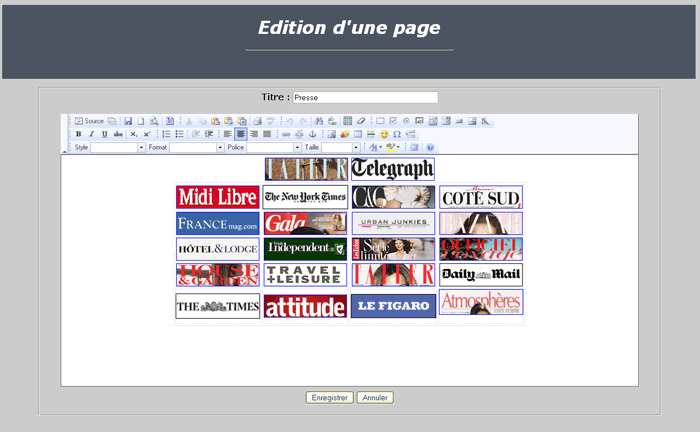Toggle italic formatting
700x432 pixels.
click(x=92, y=134)
